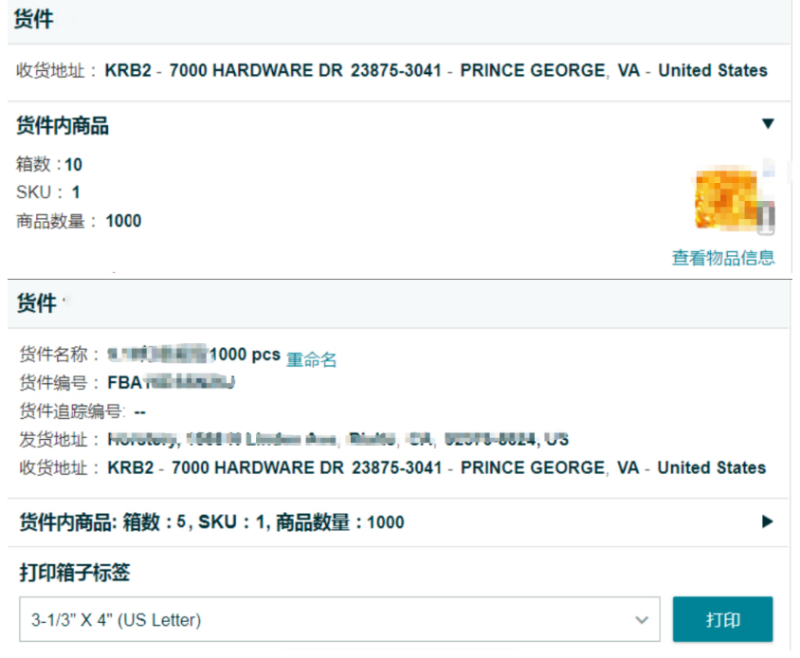The height and width of the screenshot is (658, 800).
Task: Open the label size dropdown showing US Letter
Action: (339, 620)
